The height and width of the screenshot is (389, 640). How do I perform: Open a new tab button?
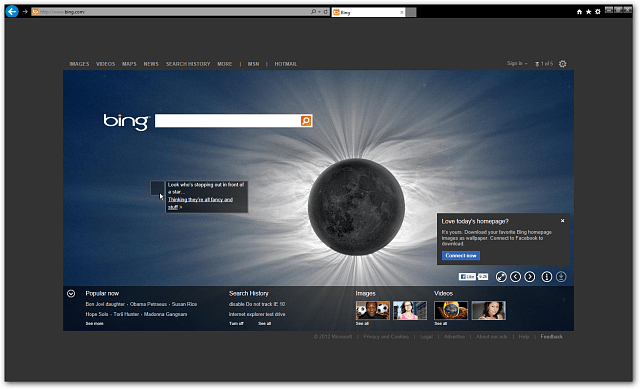coord(411,12)
